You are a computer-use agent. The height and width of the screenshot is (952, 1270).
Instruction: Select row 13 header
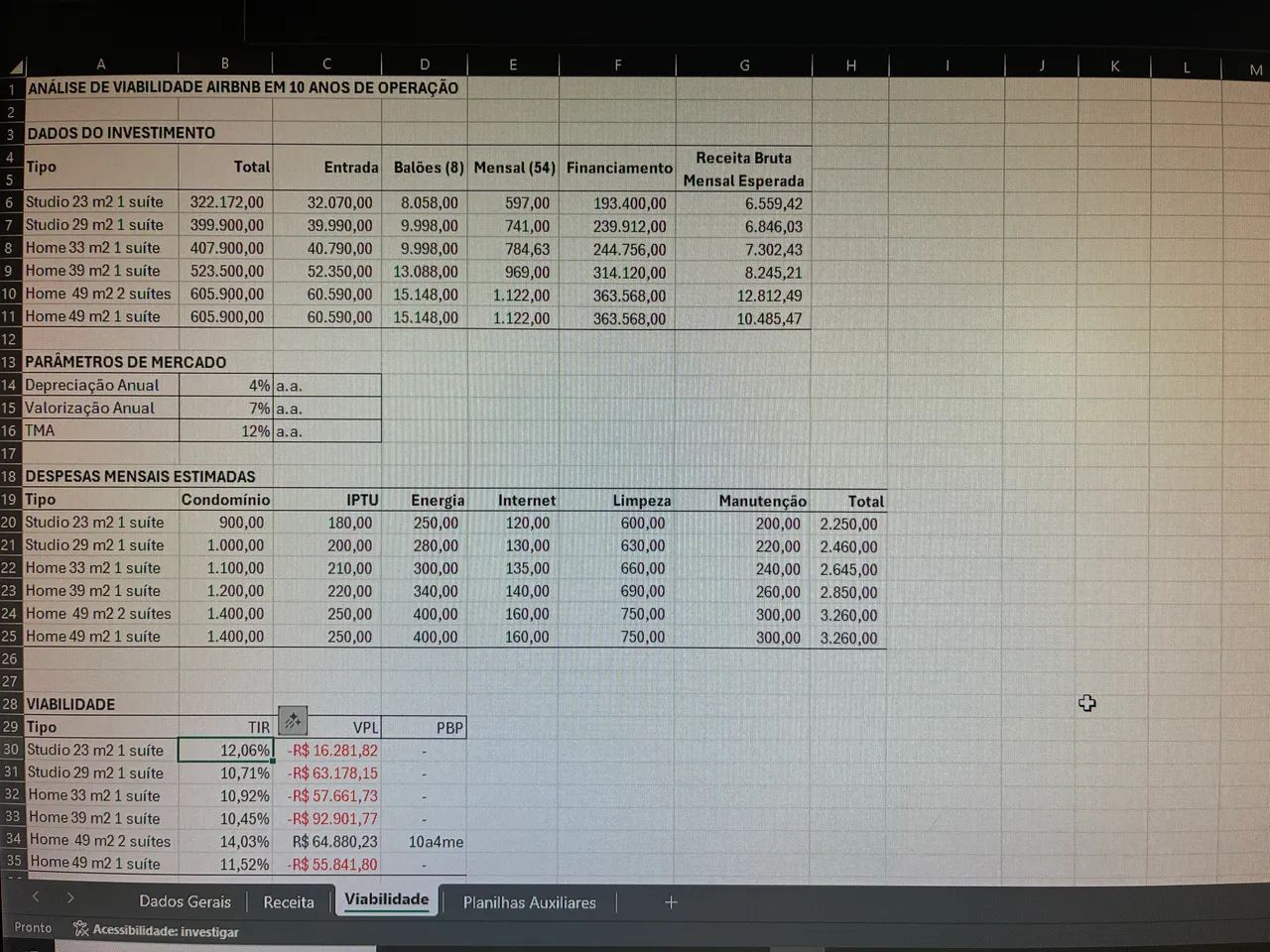11,362
